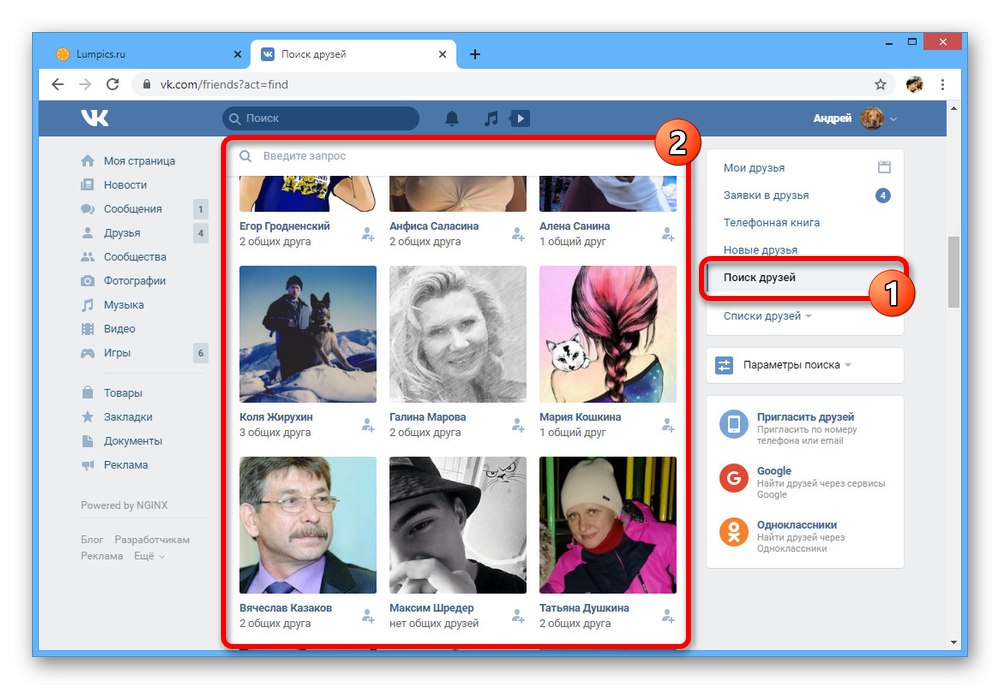
Task: Open Реклама in sidebar menu
Action: [x=126, y=464]
